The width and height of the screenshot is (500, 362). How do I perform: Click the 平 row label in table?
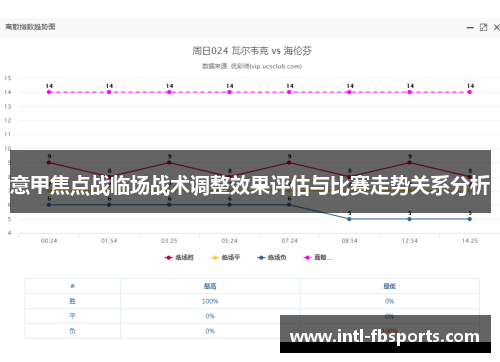click(72, 316)
